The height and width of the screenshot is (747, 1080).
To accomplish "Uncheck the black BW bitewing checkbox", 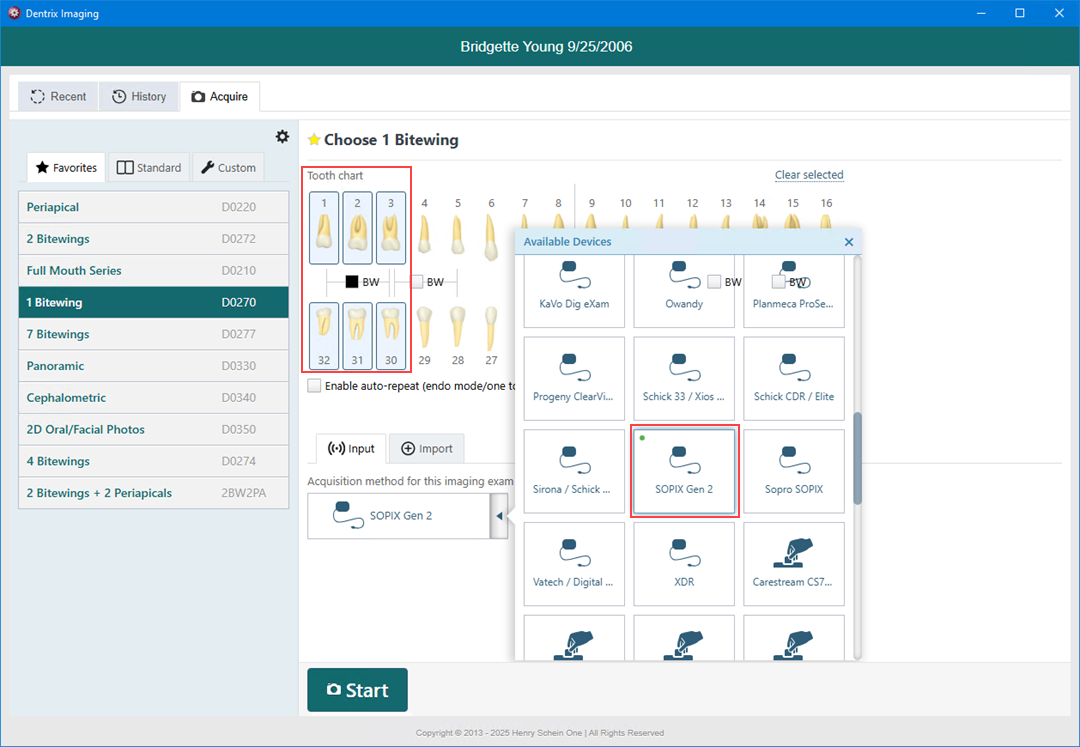I will point(352,282).
